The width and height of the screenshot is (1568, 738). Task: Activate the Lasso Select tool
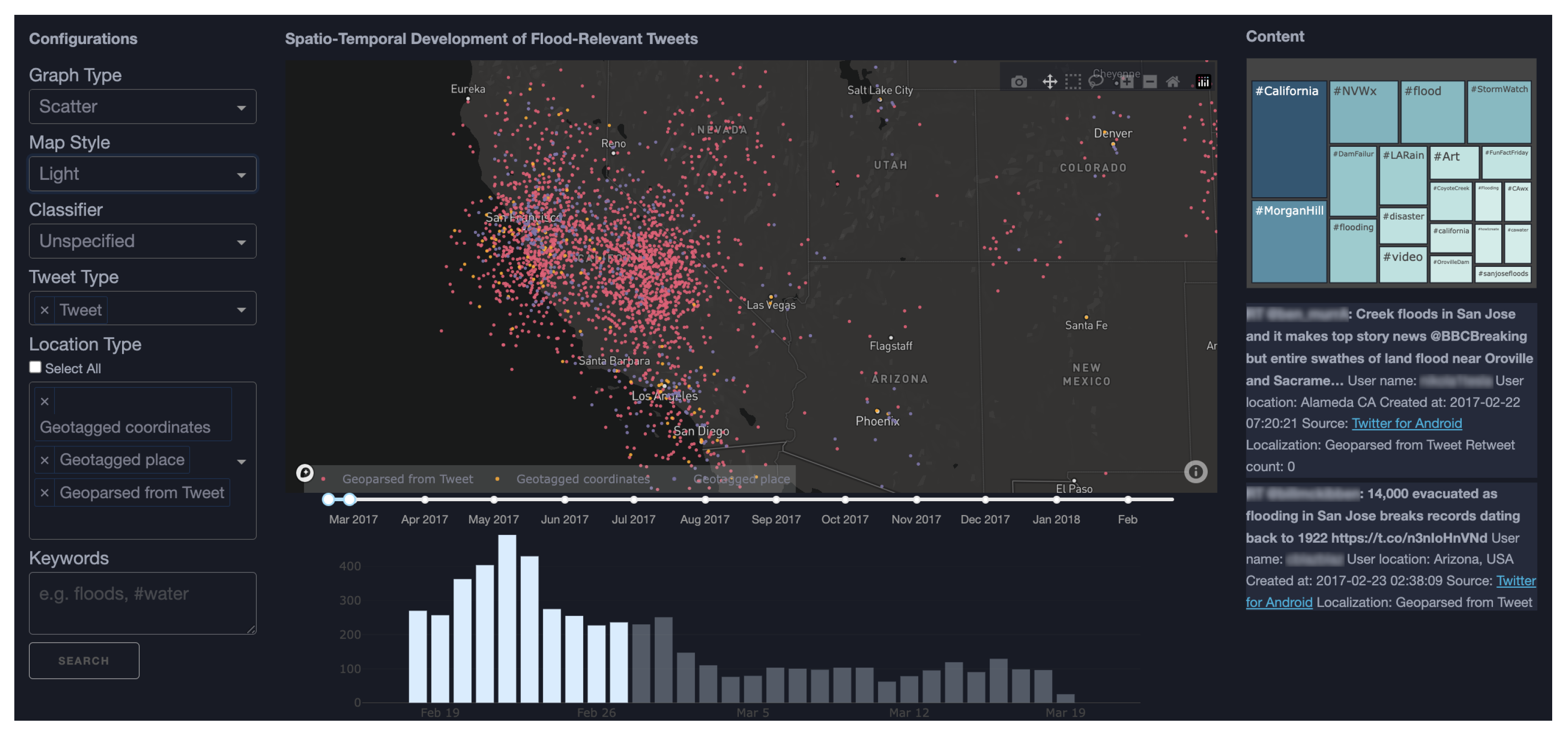(1096, 81)
